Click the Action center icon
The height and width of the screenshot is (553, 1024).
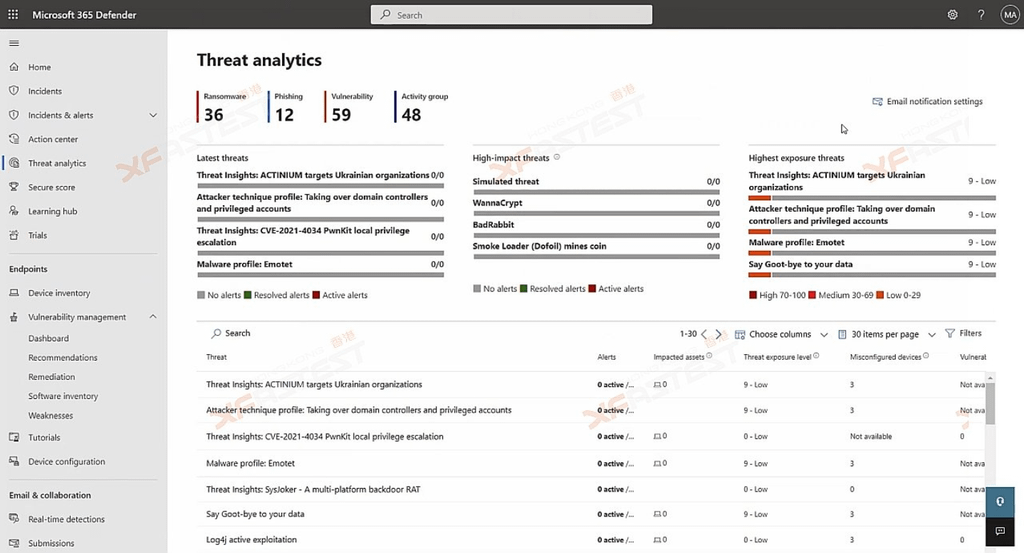coord(14,138)
